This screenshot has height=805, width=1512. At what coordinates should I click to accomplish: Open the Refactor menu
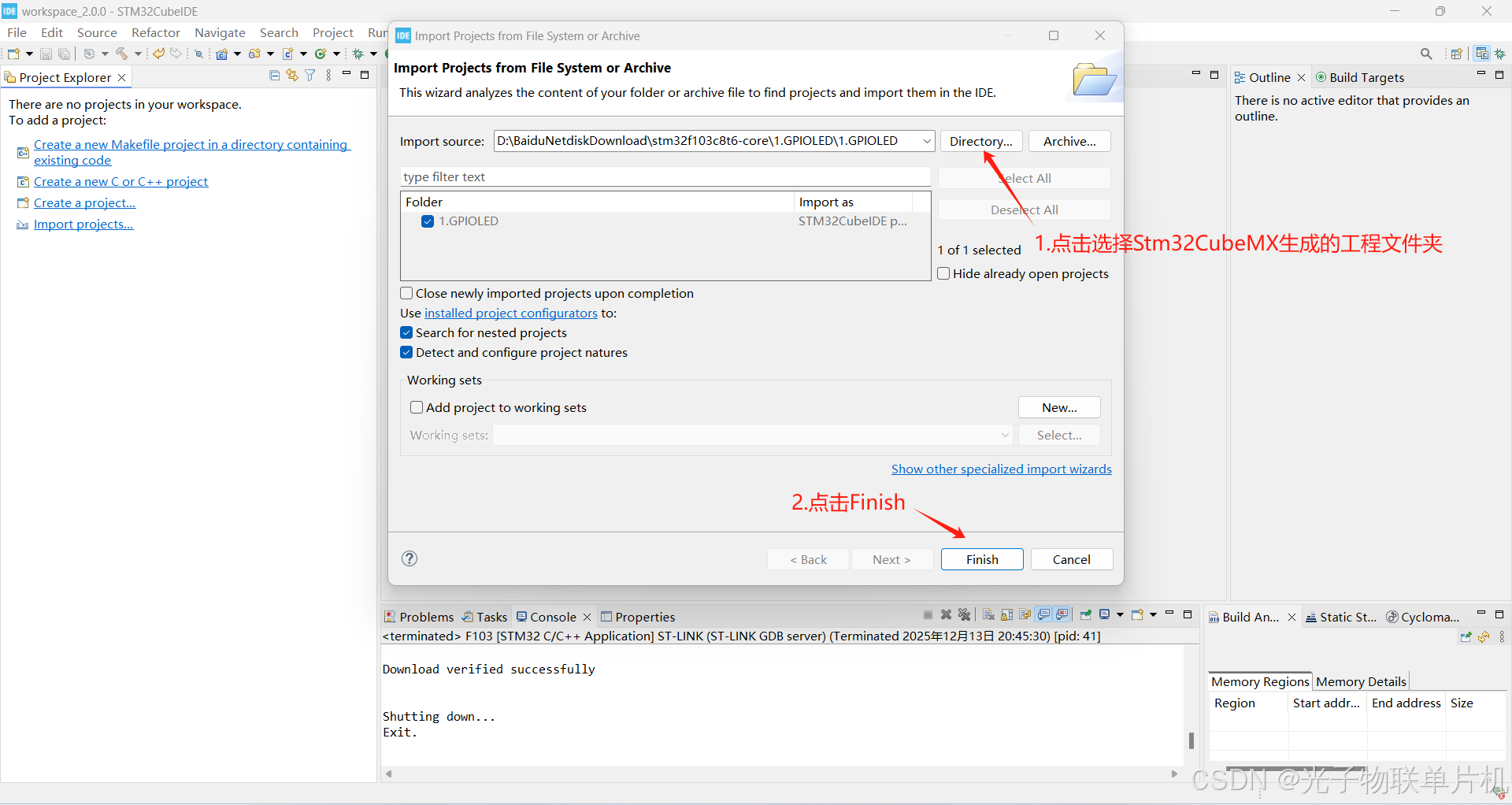pos(156,32)
